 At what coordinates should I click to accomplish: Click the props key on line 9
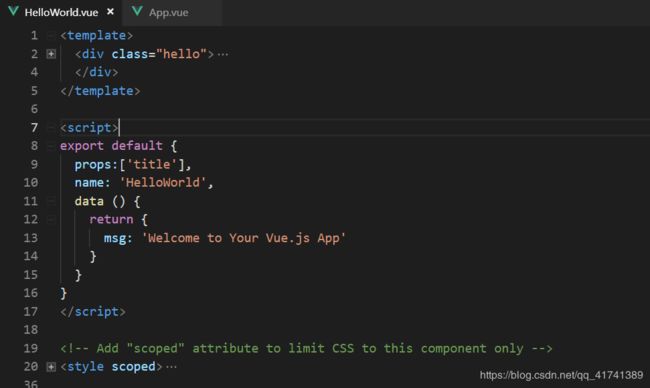93,165
